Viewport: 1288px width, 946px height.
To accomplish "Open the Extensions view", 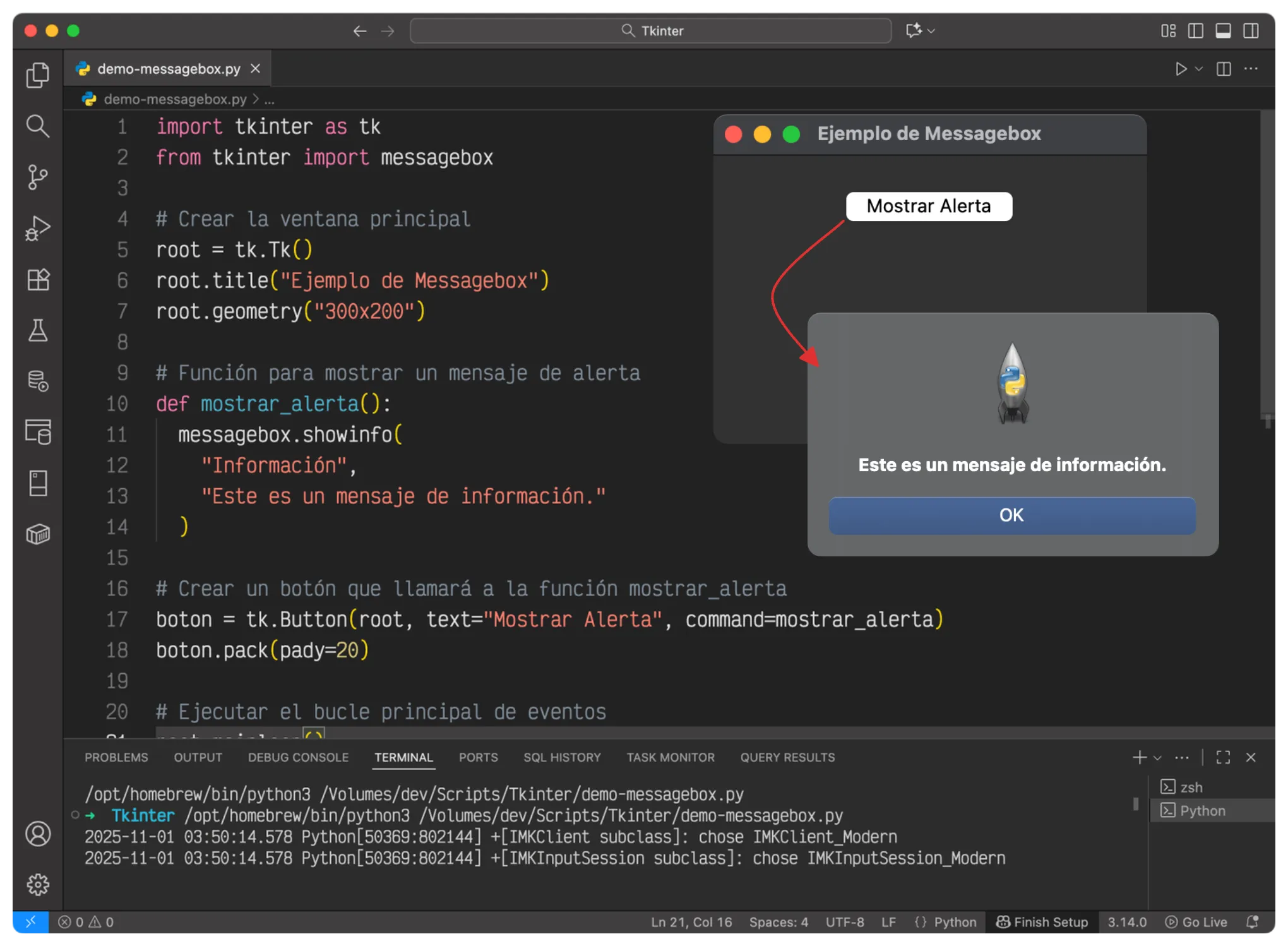I will pyautogui.click(x=38, y=279).
